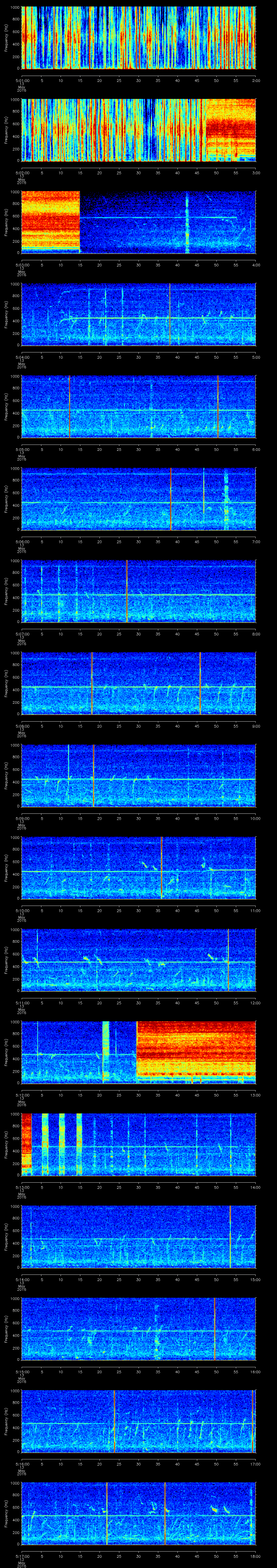Screen dimensions: 277x1568
Task: Click the '18:00' end time label
Action: click(x=255, y=1556)
